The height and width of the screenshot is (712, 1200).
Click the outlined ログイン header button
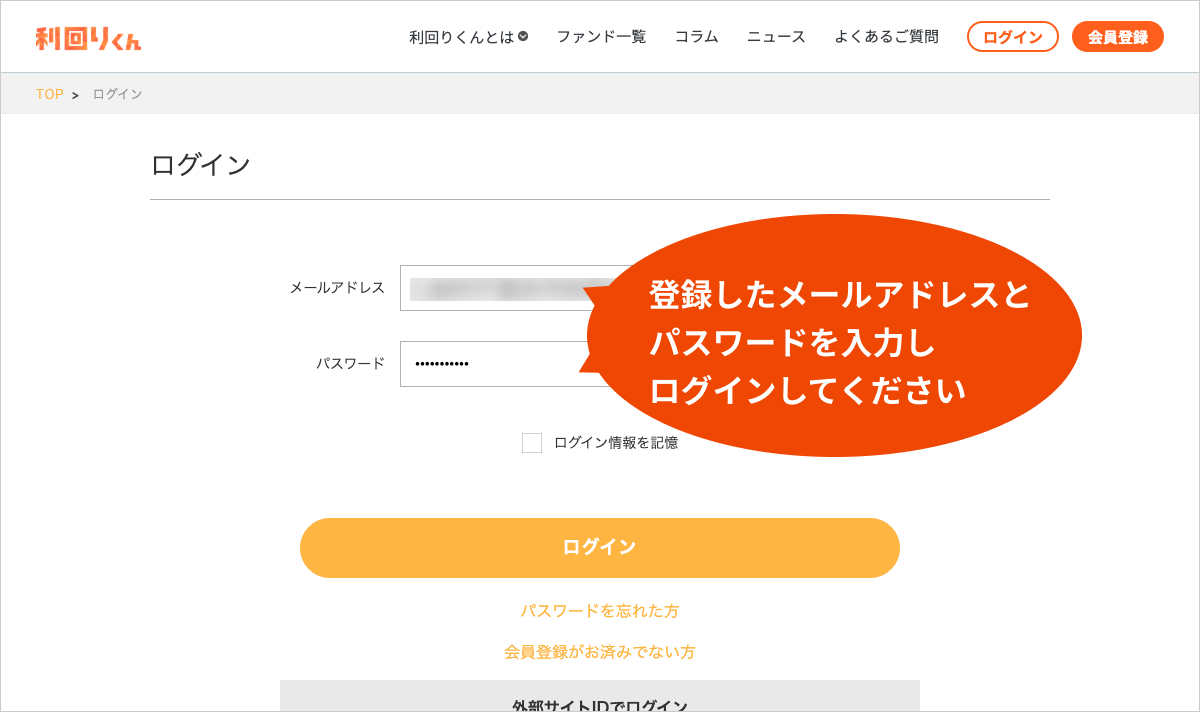coord(1012,37)
